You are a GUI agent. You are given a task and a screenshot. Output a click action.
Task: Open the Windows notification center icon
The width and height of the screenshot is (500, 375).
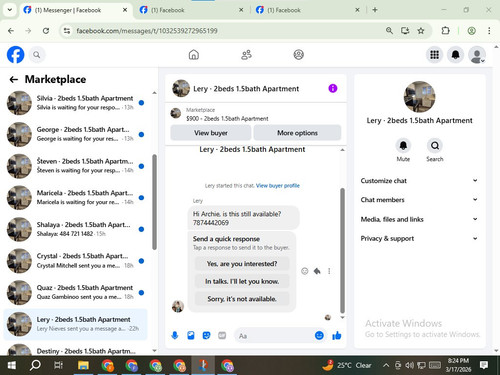pyautogui.click(x=484, y=365)
